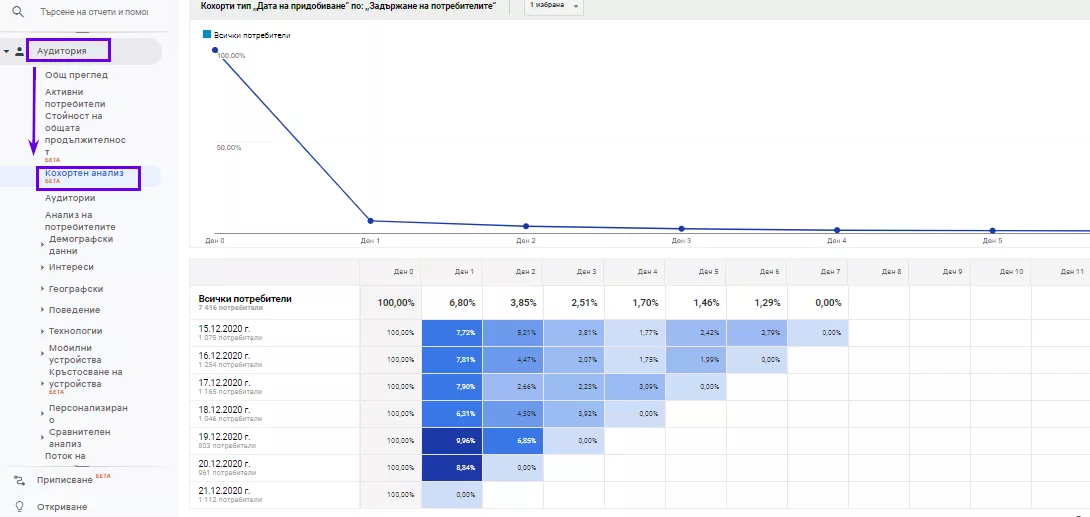Expand the Поведение submenu
This screenshot has width=1090, height=517.
tap(42, 310)
